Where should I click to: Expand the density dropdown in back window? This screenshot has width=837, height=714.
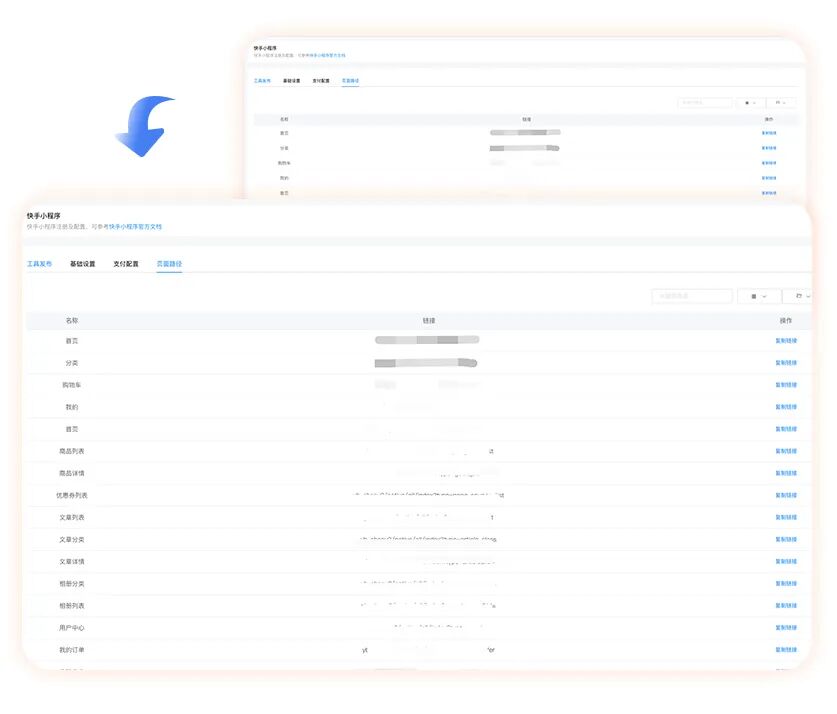tap(750, 102)
